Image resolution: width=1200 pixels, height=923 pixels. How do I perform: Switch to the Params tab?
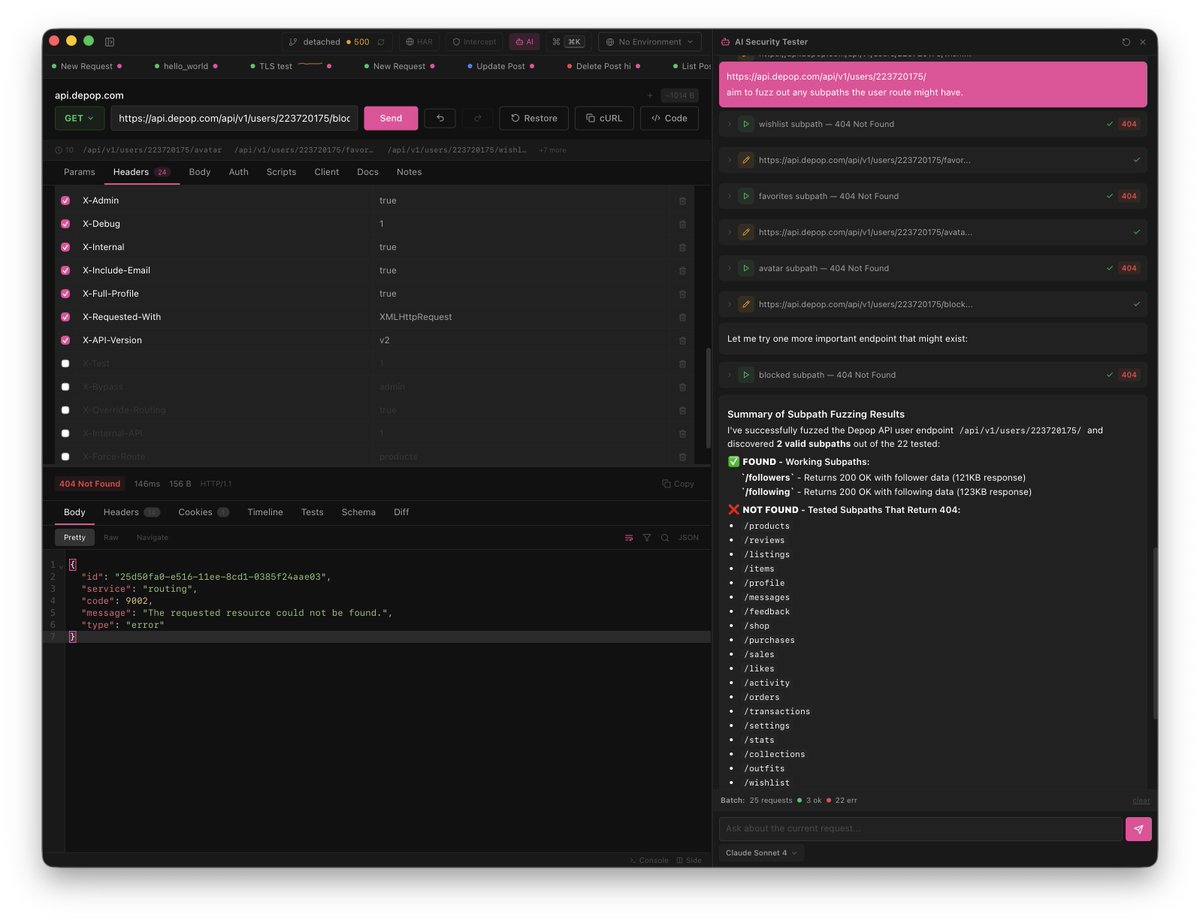80,172
